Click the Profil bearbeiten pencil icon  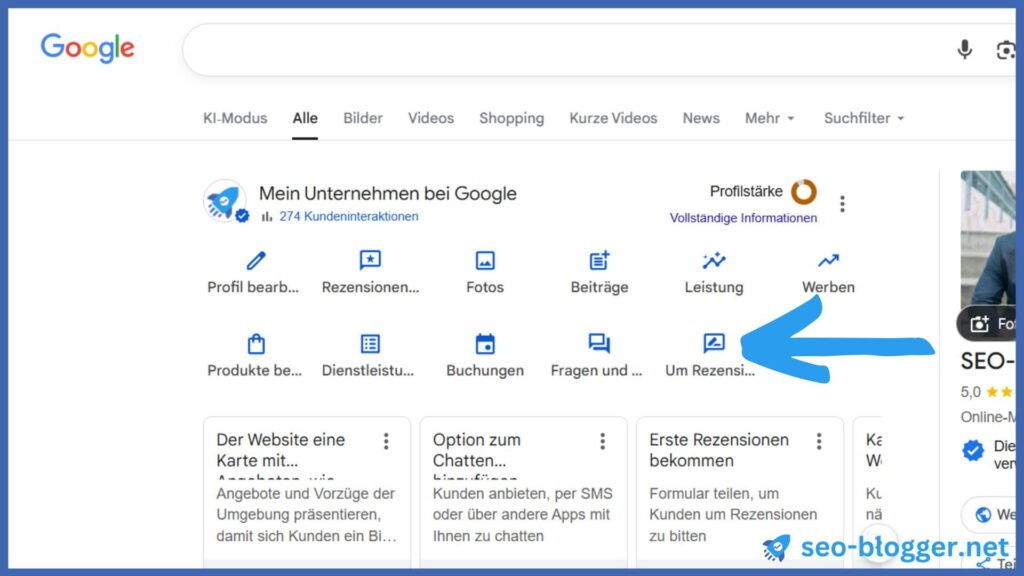256,261
